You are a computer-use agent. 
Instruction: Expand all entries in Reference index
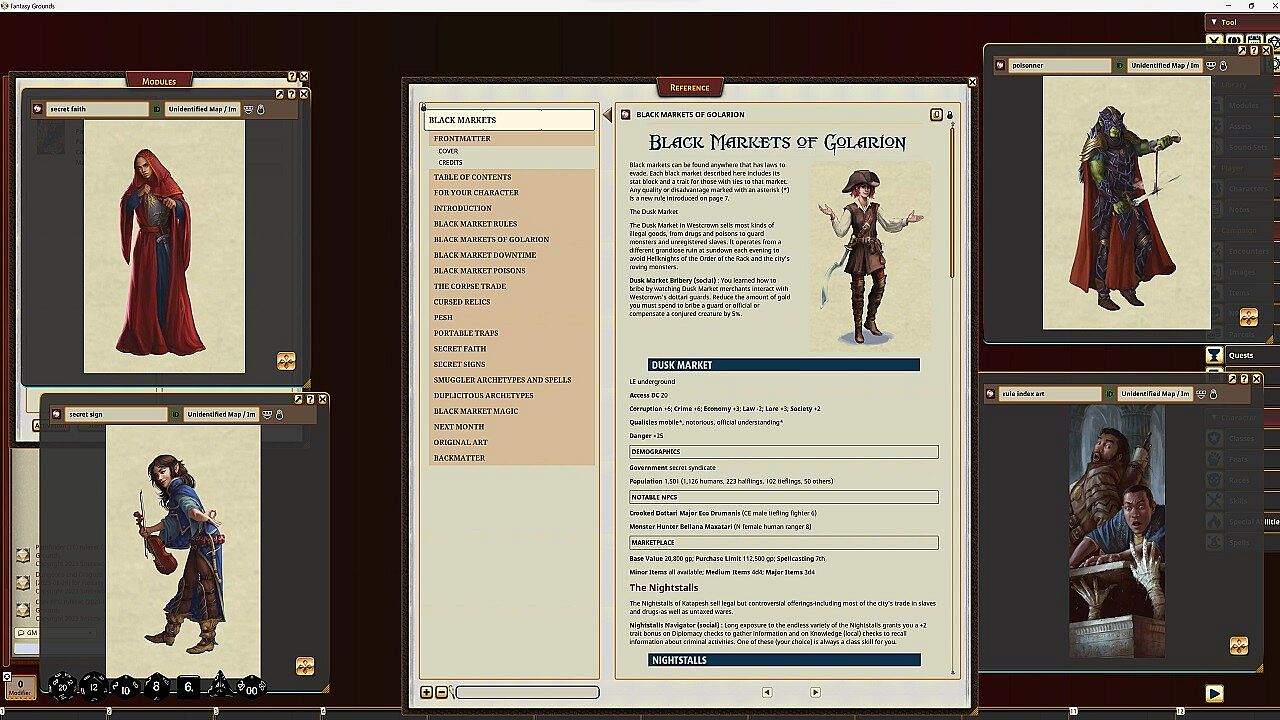pyautogui.click(x=427, y=692)
